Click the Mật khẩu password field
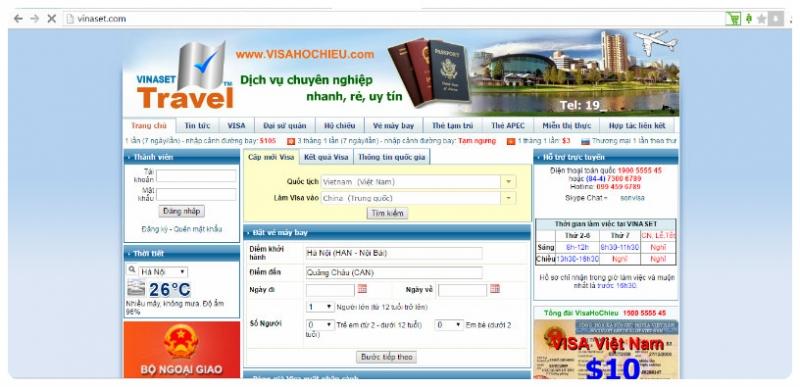Viewport: 800px width, 387px height. 196,194
